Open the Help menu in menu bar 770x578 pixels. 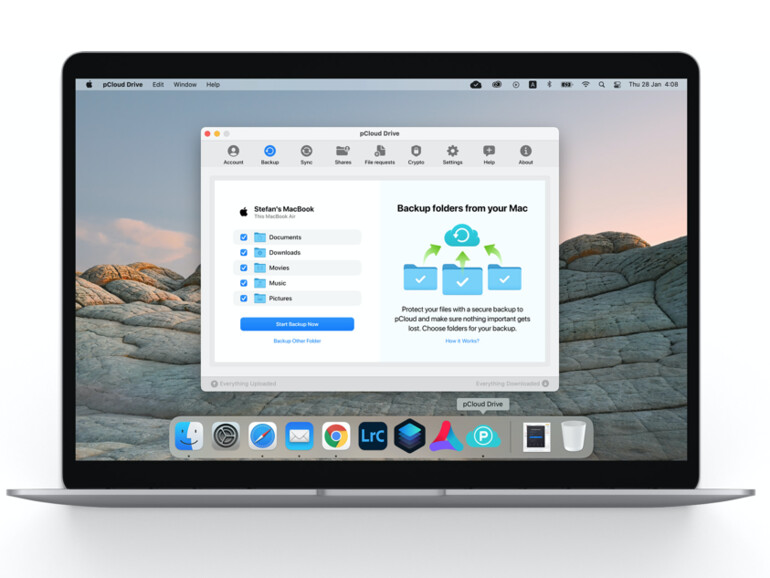213,84
